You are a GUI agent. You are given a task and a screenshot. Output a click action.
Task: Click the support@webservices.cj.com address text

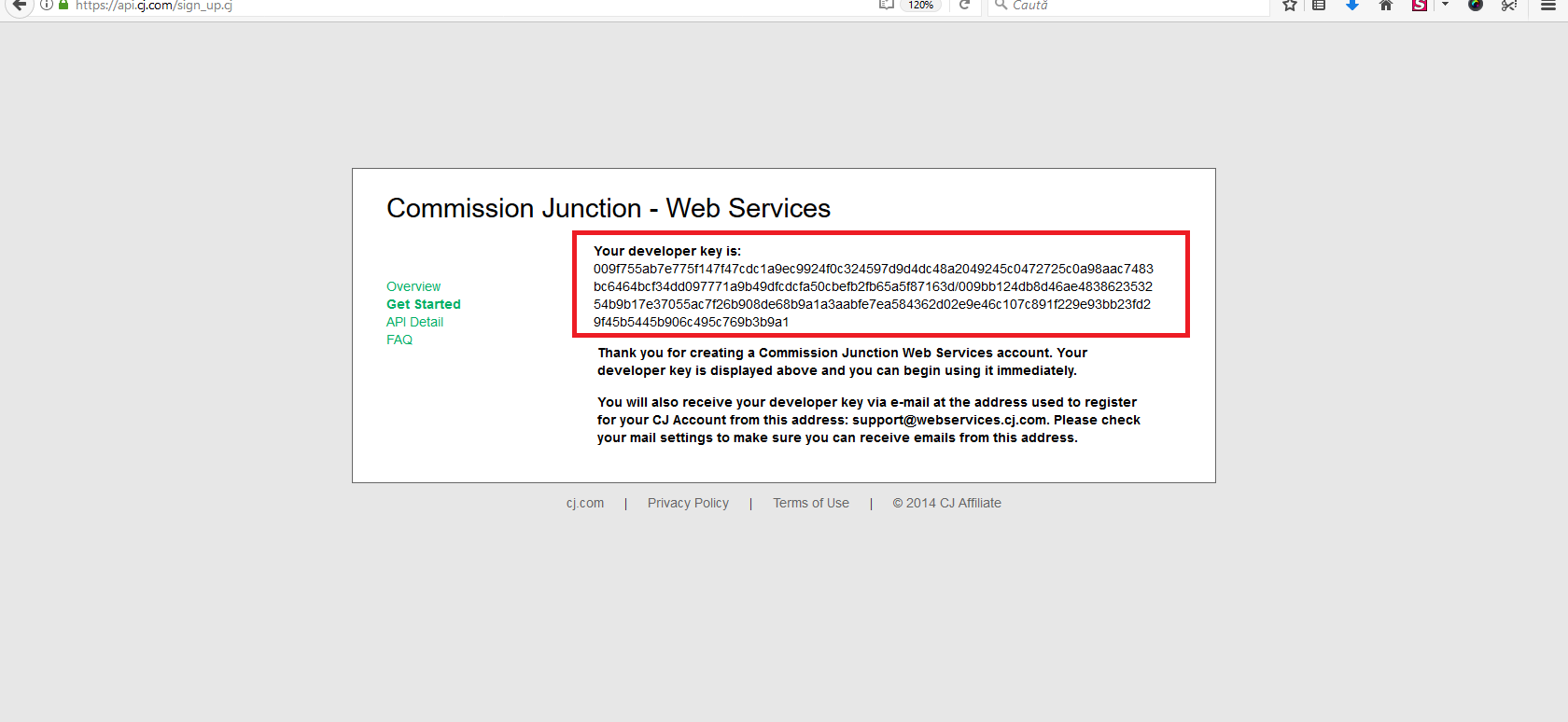tap(949, 420)
